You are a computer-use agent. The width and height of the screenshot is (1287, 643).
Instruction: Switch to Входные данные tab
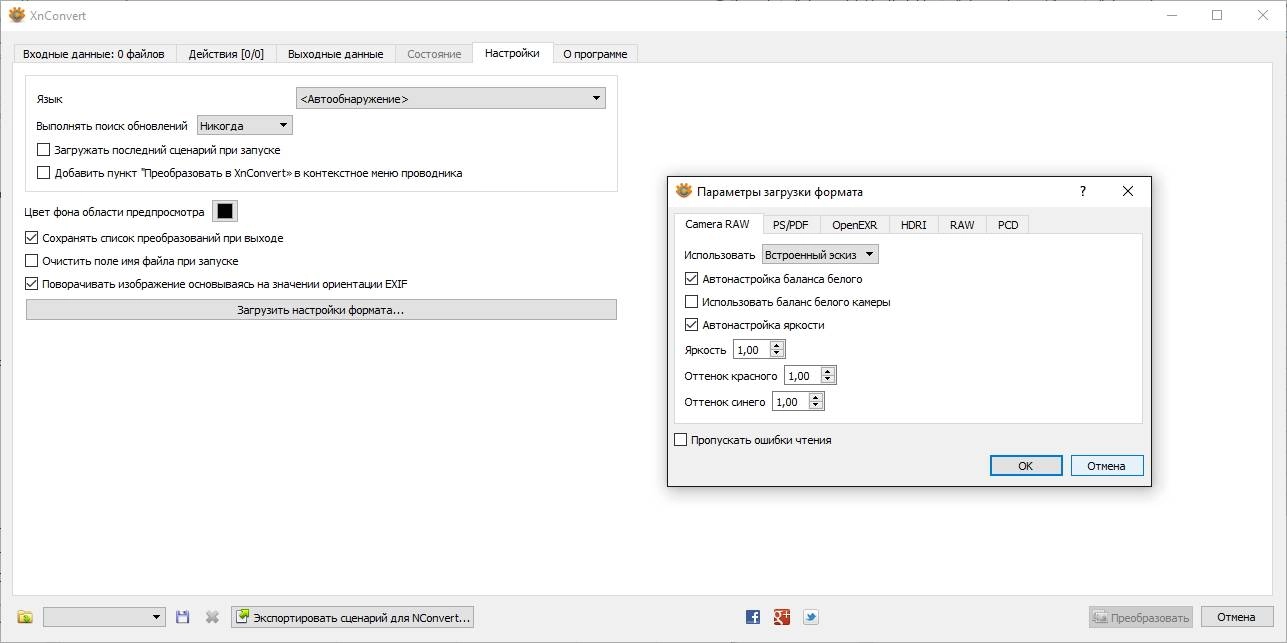(x=94, y=54)
